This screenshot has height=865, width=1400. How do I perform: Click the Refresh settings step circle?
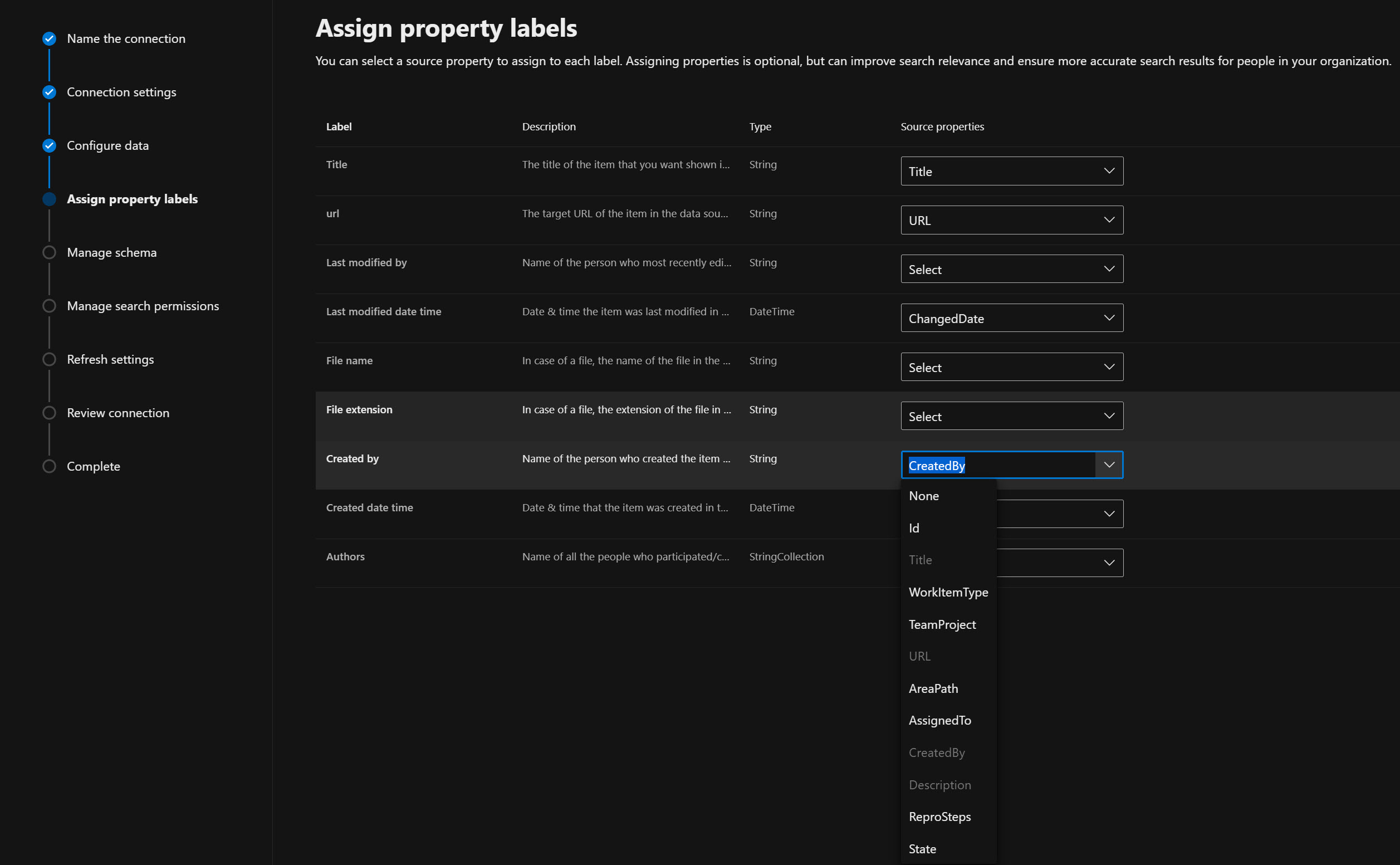coord(49,360)
